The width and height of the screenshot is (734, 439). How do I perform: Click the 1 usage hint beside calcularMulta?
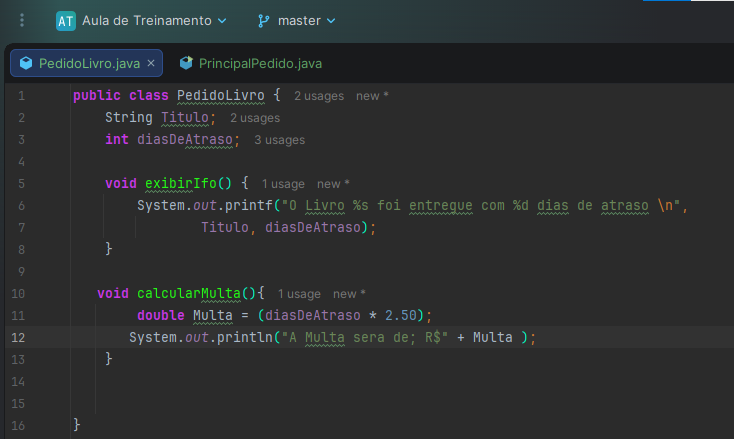click(299, 294)
